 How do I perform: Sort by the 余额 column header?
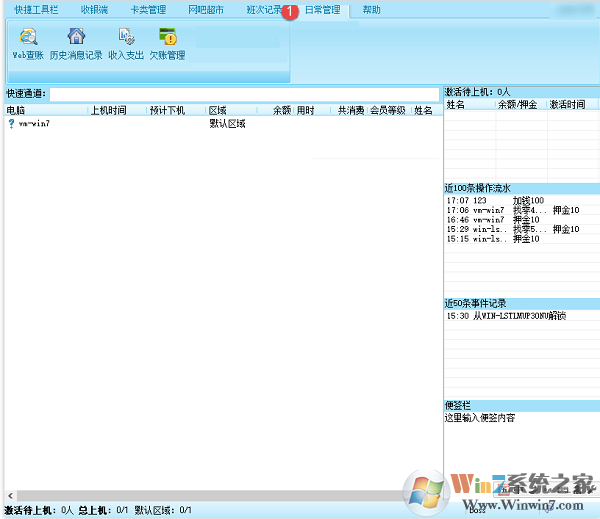[x=275, y=111]
